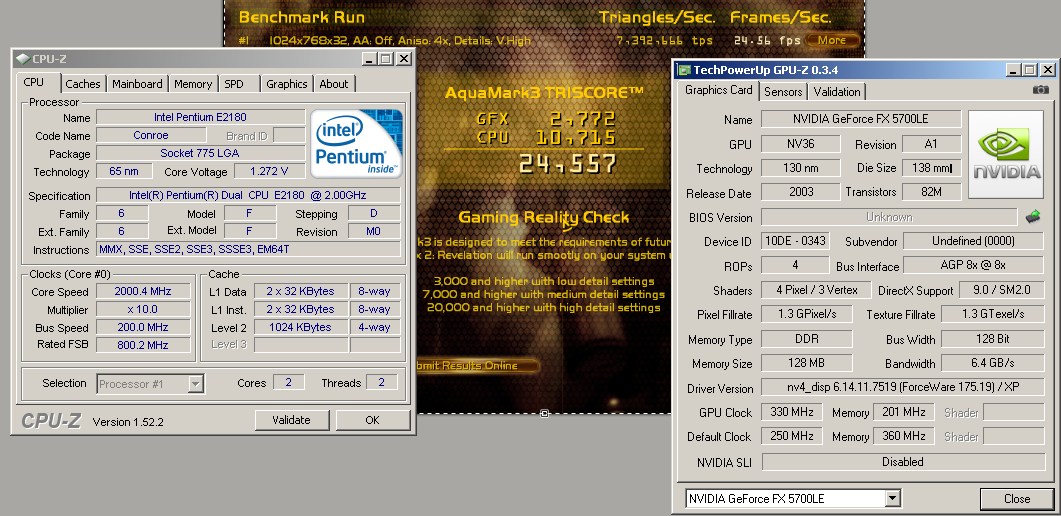
Task: Click the Cores count field in CPU-Z
Action: click(288, 383)
